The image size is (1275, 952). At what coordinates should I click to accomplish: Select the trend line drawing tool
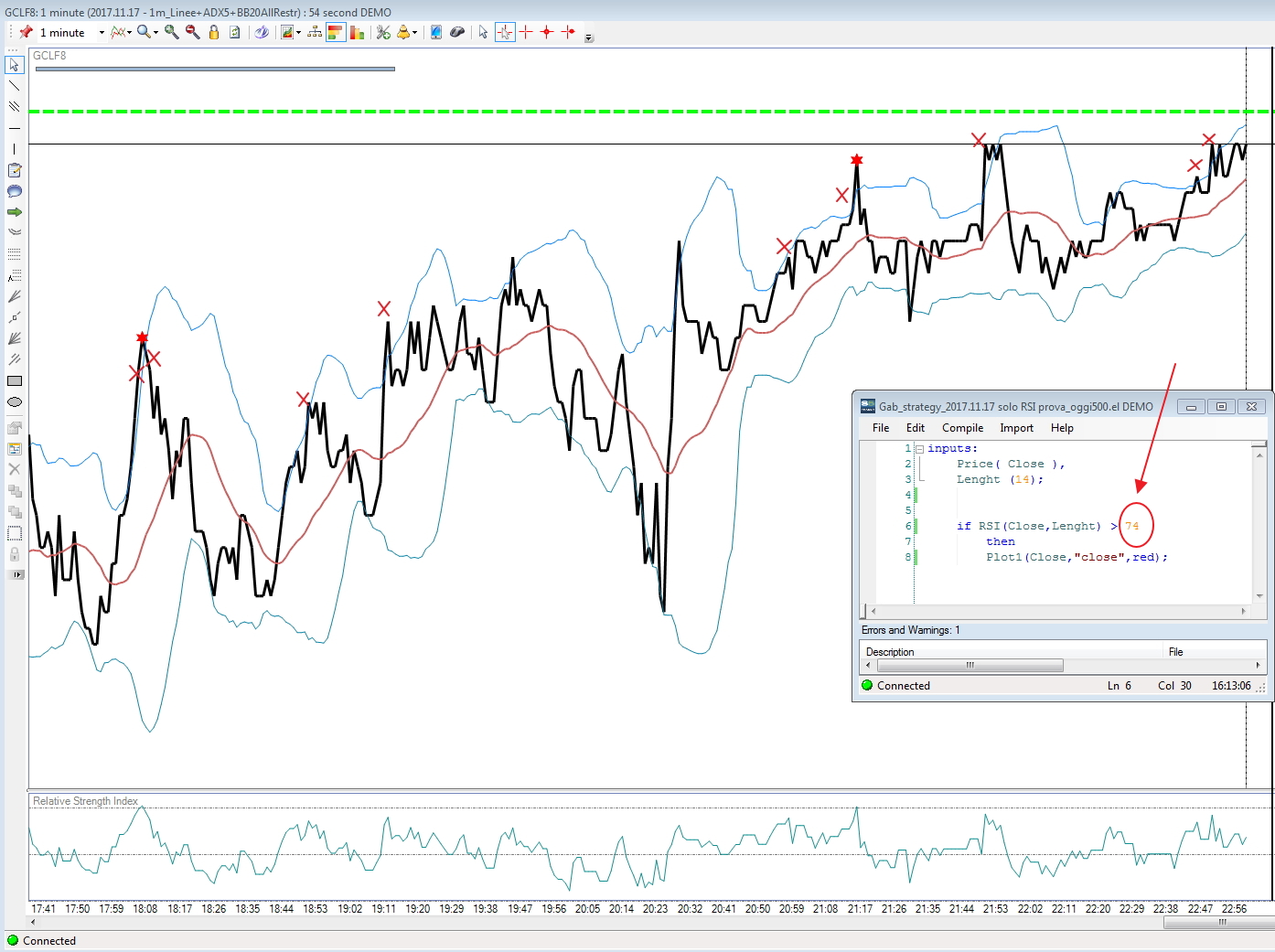click(x=14, y=86)
